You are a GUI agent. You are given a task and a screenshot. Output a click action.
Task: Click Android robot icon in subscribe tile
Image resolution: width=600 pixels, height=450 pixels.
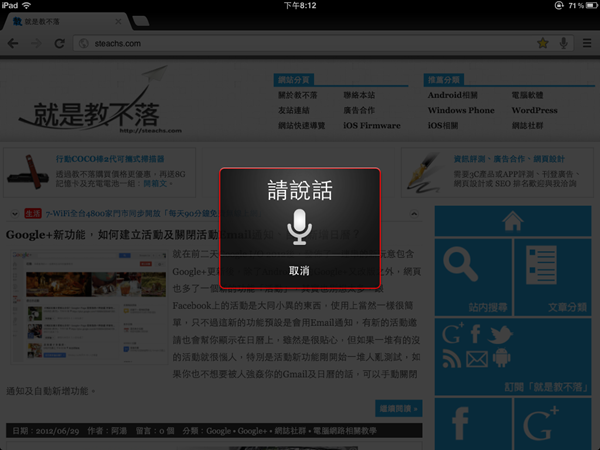tap(501, 358)
